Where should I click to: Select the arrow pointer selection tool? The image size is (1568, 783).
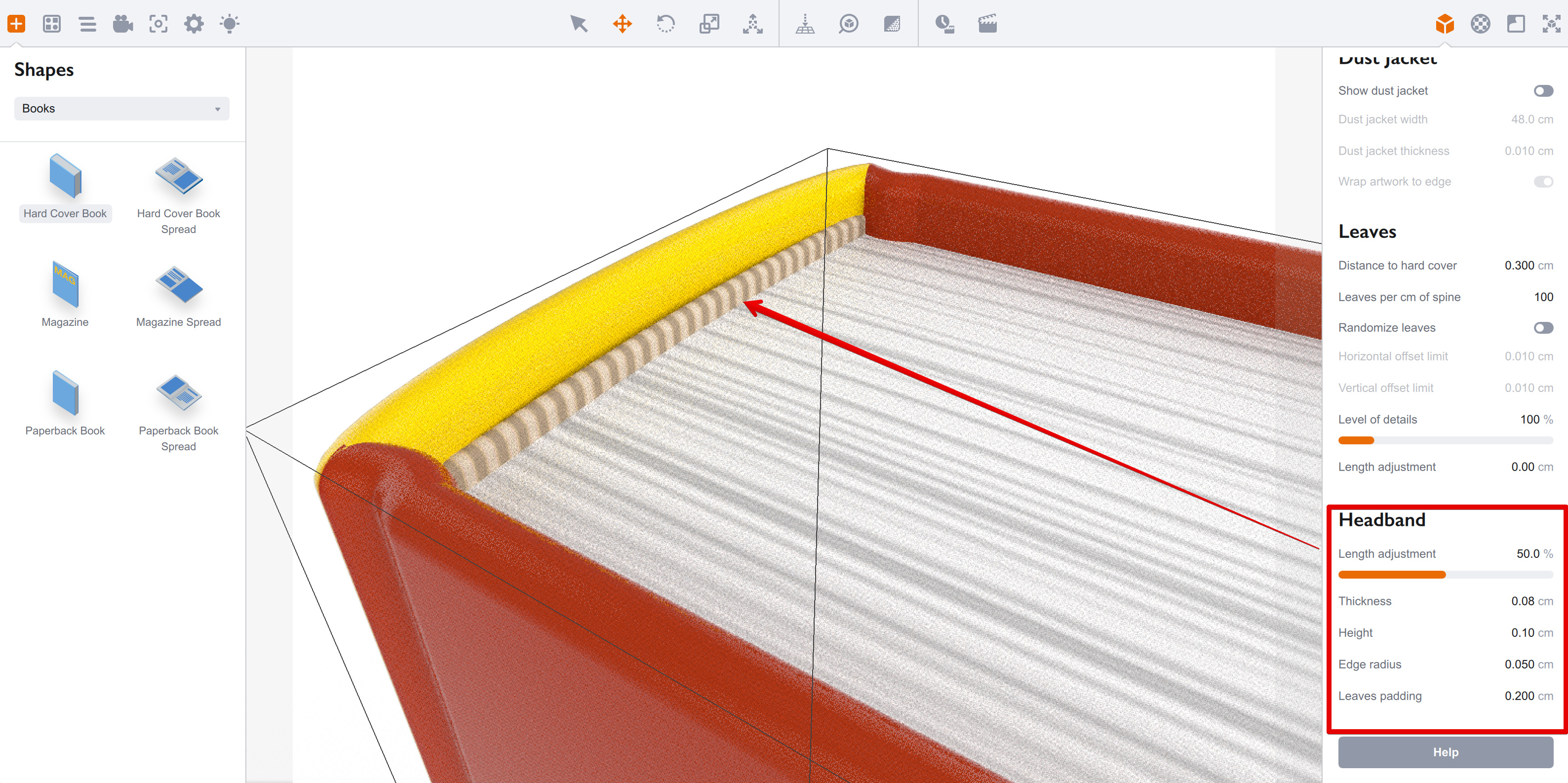[578, 24]
